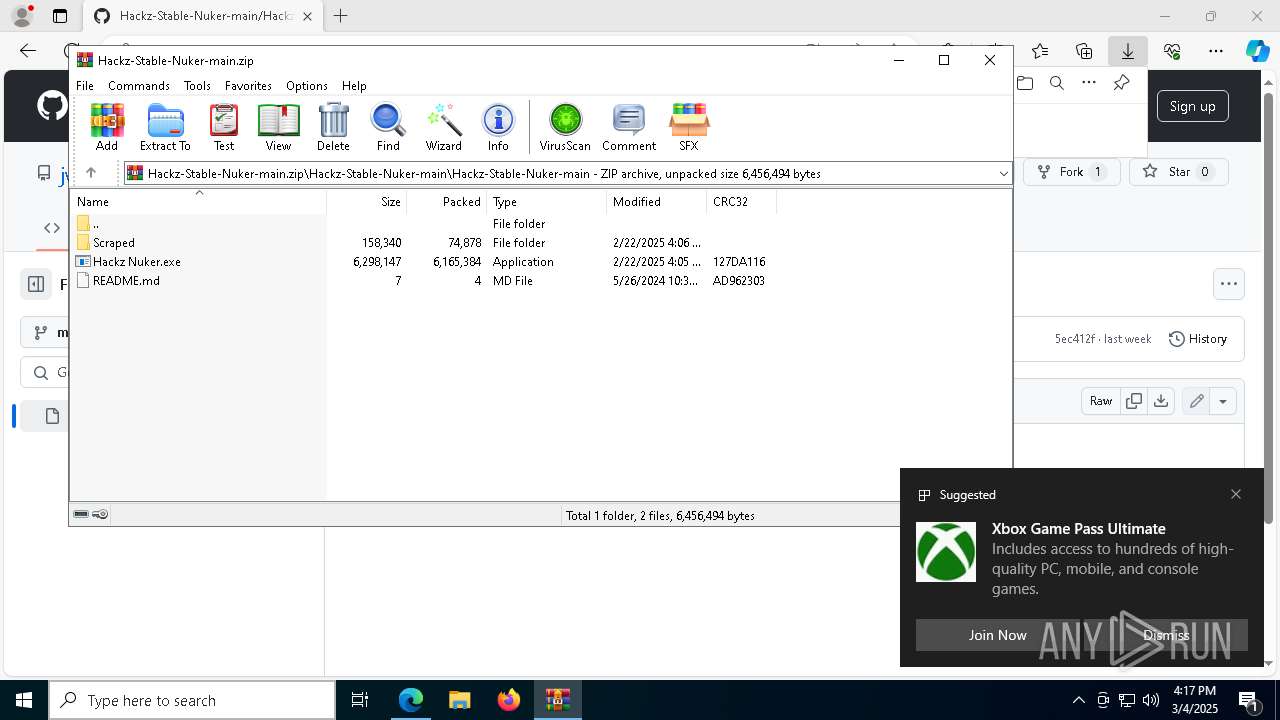Viewport: 1280px width, 720px height.
Task: Select the Hackz Nuker.exe file
Action: (421, 262)
